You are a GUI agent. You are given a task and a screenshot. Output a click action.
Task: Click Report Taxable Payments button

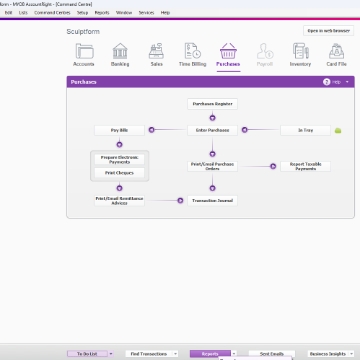click(305, 166)
